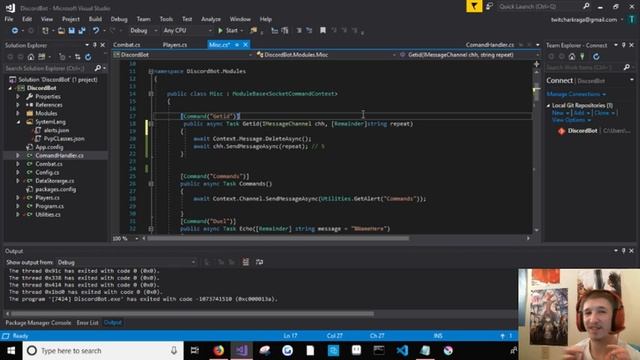Click the yellow feedback filter icon in title bar

point(474,7)
